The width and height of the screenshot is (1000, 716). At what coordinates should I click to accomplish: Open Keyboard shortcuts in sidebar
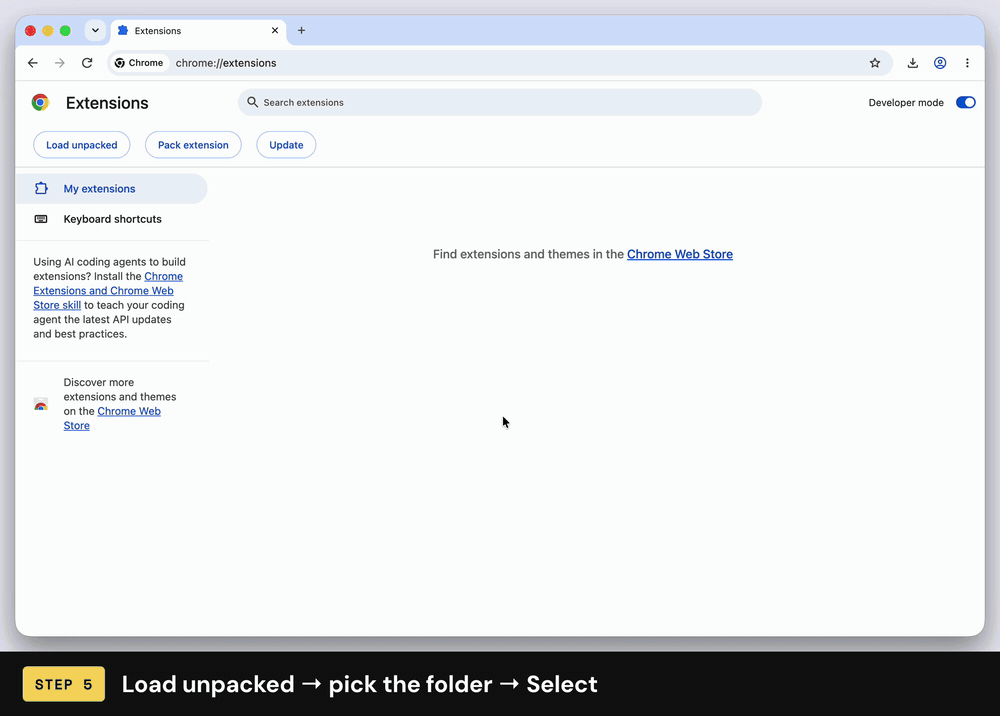112,219
